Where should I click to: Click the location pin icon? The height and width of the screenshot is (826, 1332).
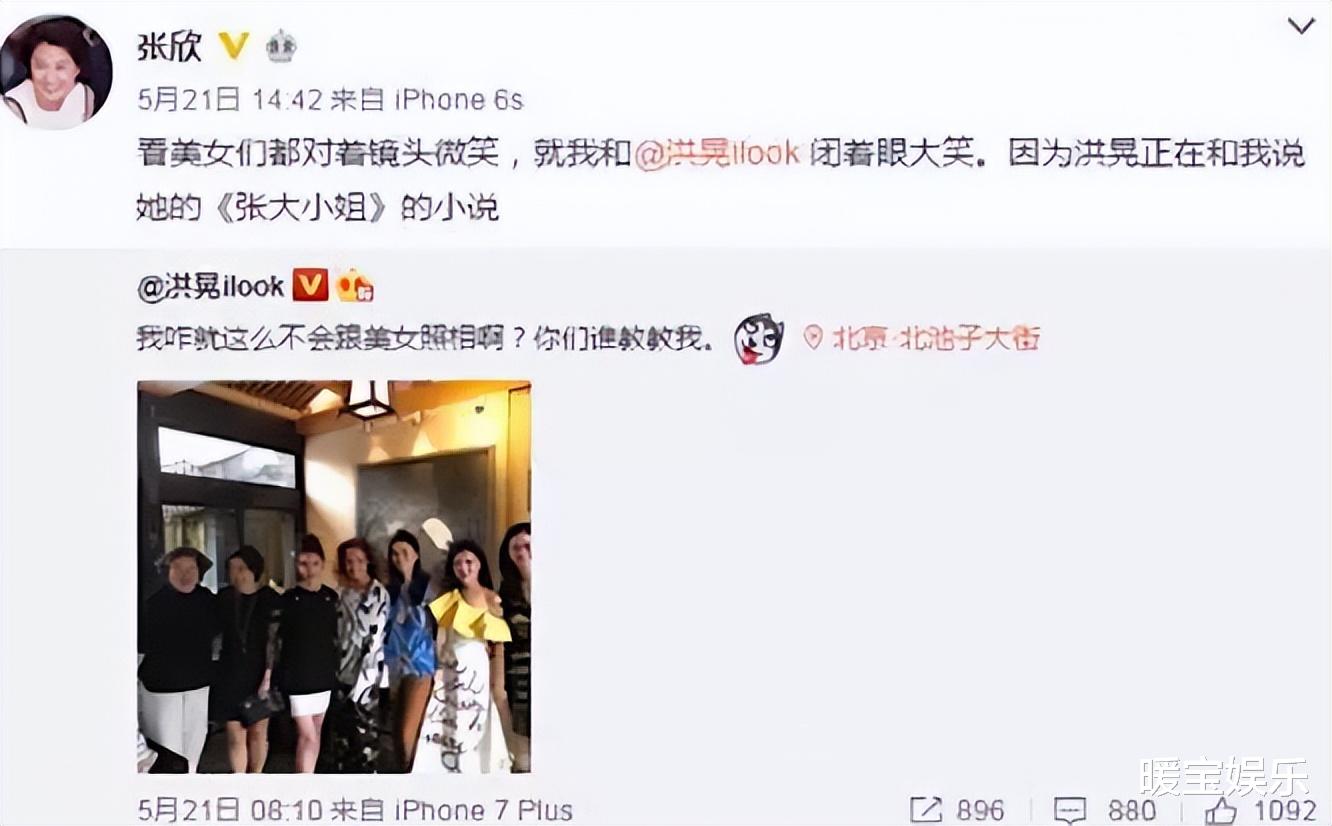[x=813, y=339]
